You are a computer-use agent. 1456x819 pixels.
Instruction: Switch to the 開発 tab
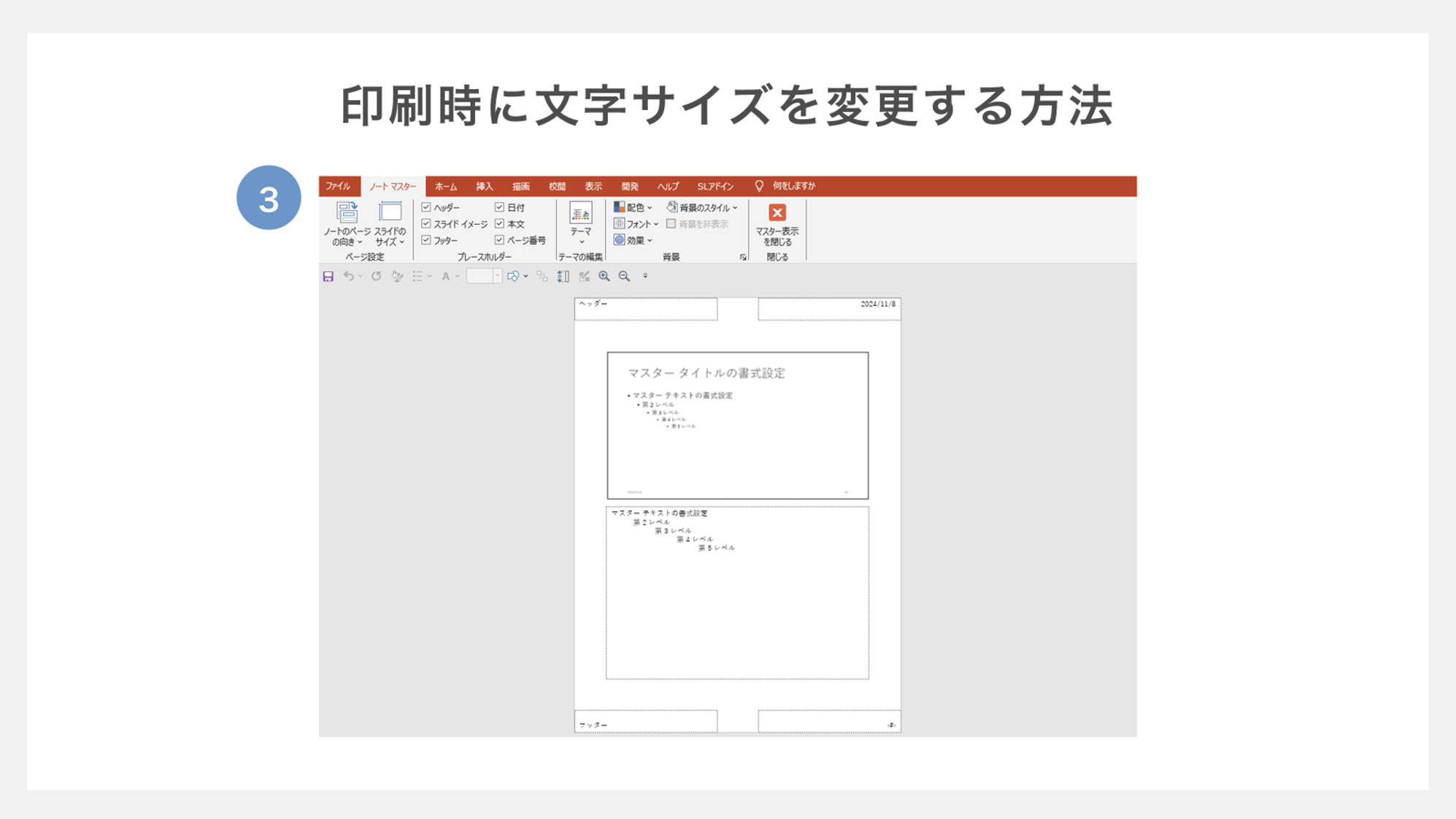point(630,186)
